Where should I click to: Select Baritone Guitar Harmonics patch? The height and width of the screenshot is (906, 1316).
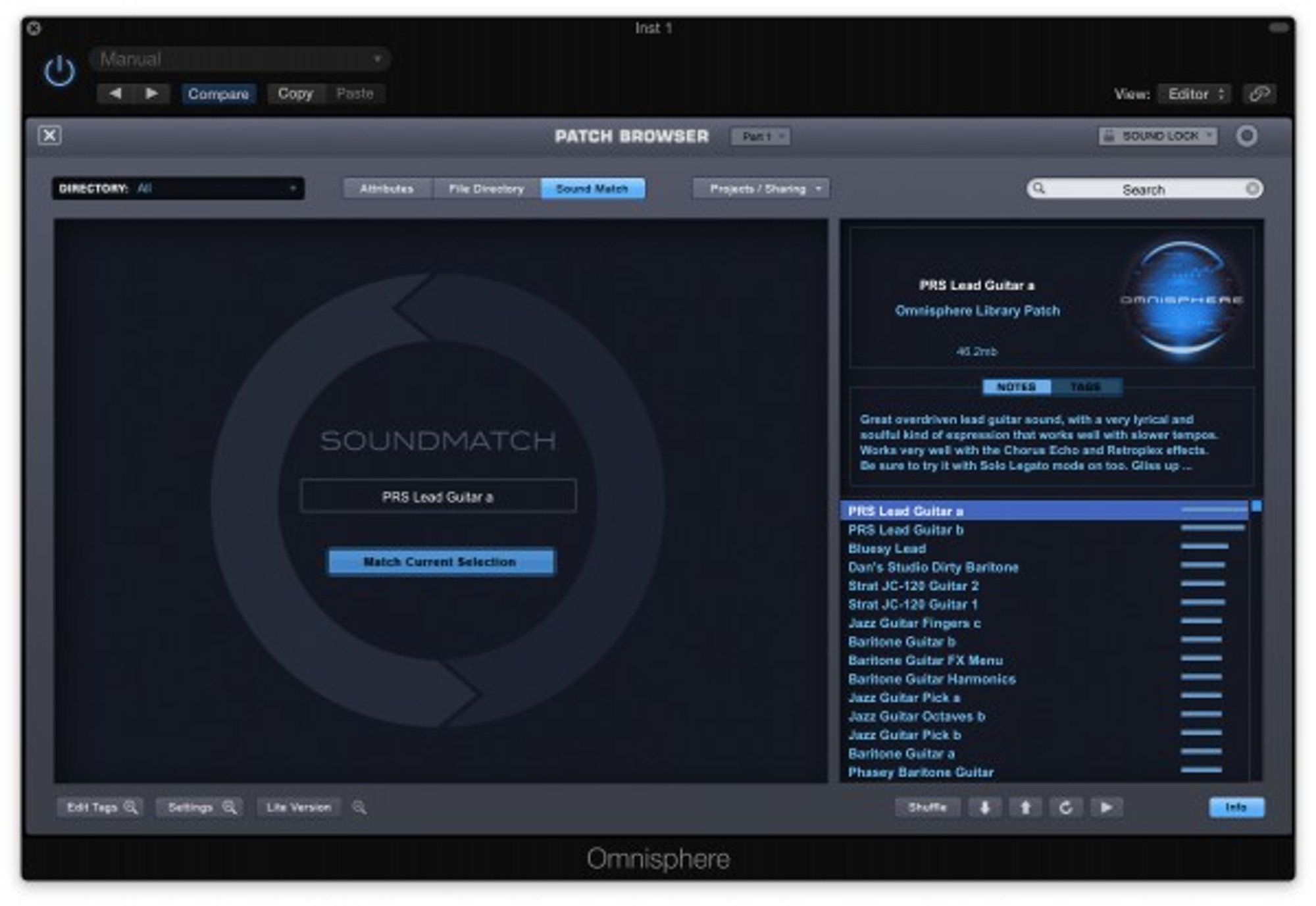1044,678
